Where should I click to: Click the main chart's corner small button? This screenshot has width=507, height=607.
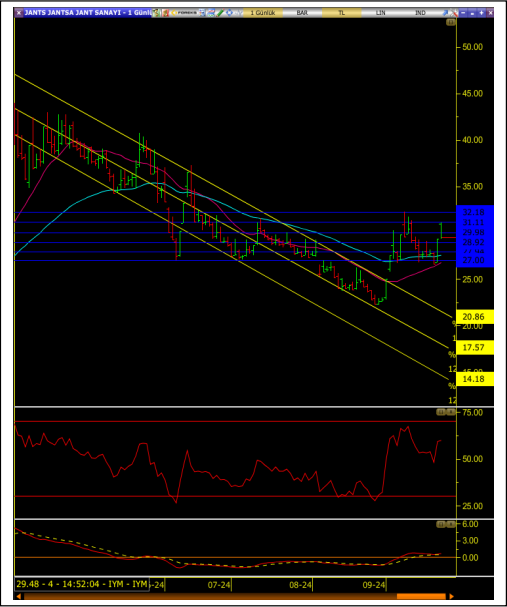451,23
